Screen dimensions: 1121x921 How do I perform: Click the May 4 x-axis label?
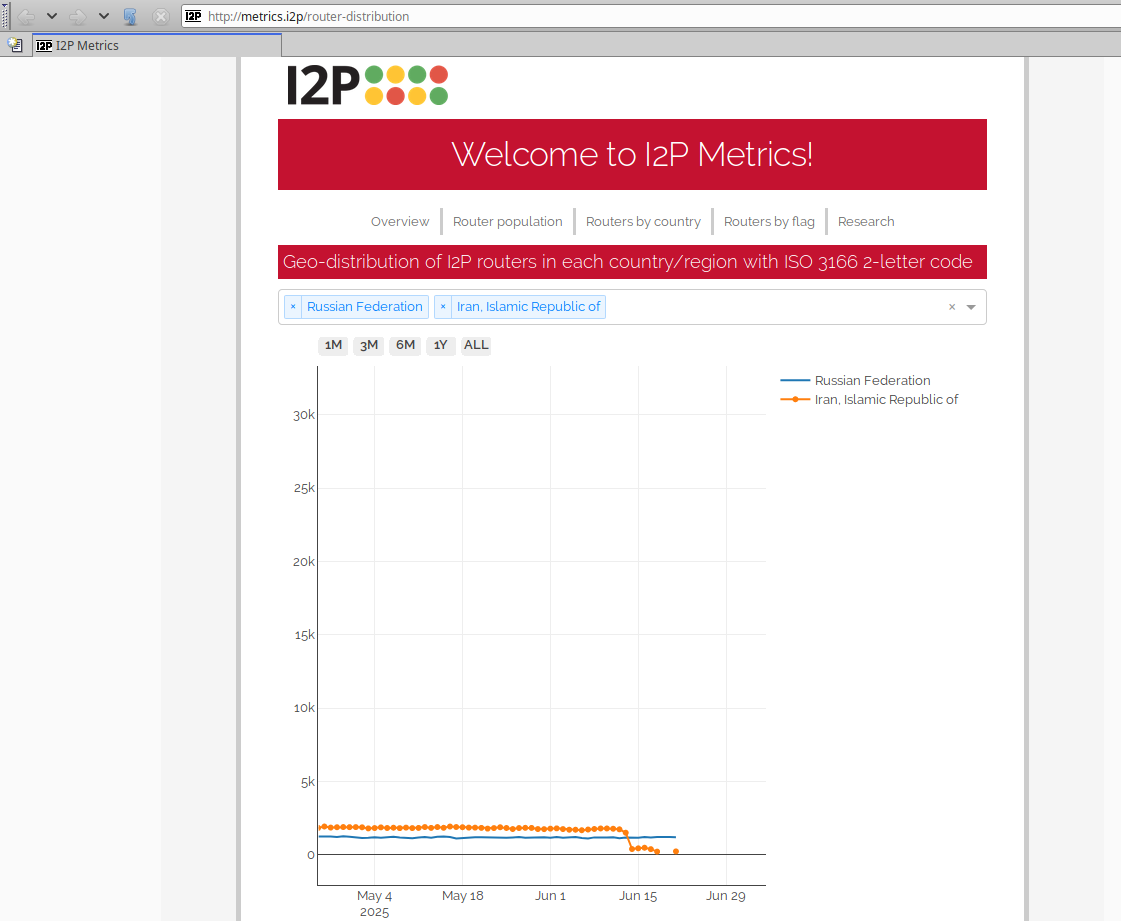[x=375, y=896]
